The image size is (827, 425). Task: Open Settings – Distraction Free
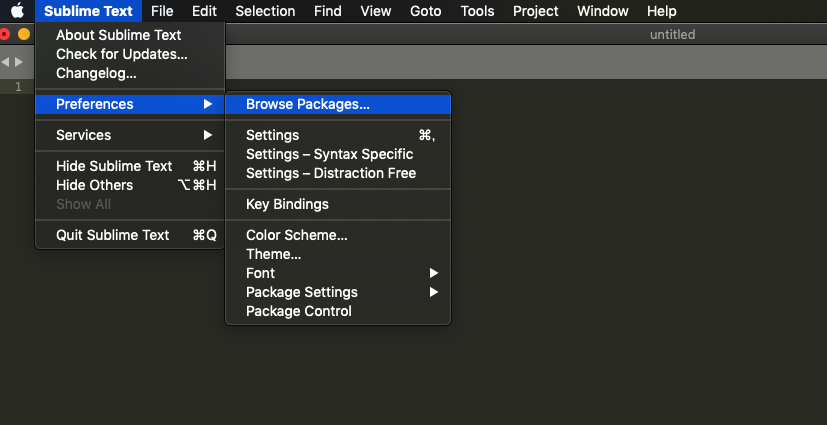click(x=331, y=173)
